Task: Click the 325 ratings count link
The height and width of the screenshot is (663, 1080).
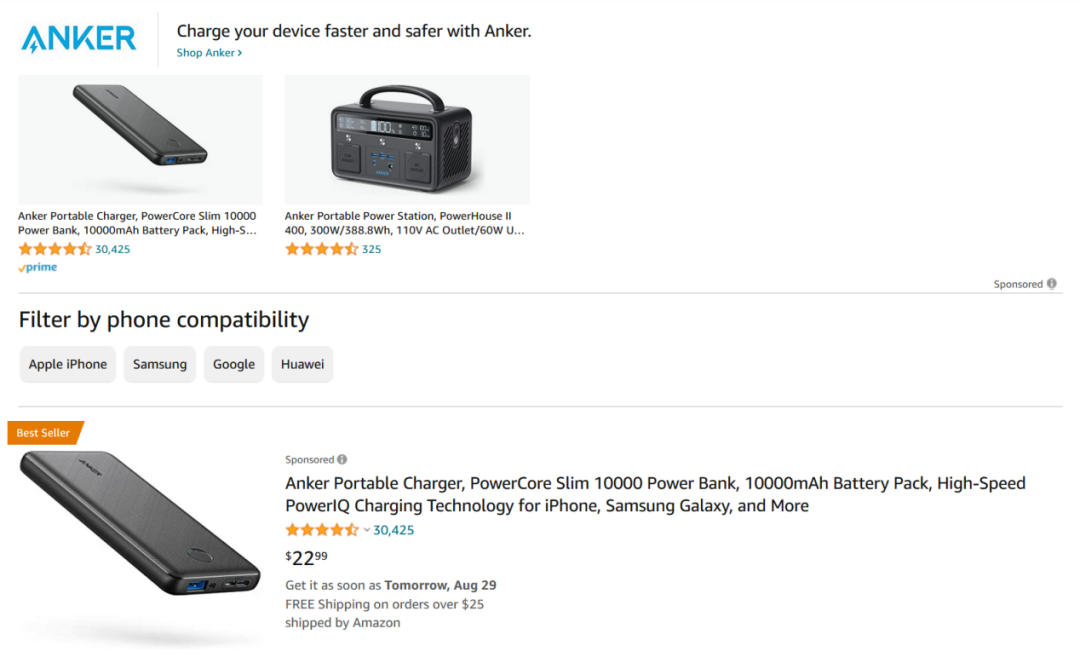Action: (371, 249)
